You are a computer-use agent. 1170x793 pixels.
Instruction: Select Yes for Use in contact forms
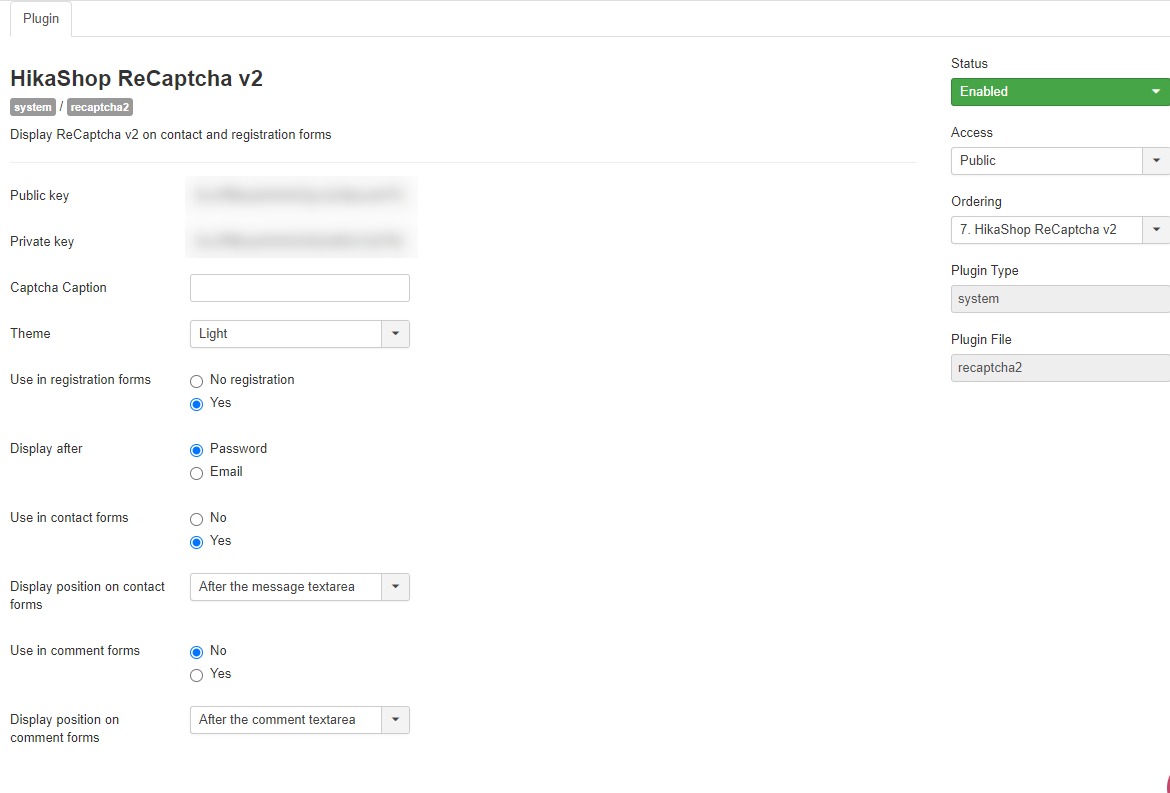196,542
